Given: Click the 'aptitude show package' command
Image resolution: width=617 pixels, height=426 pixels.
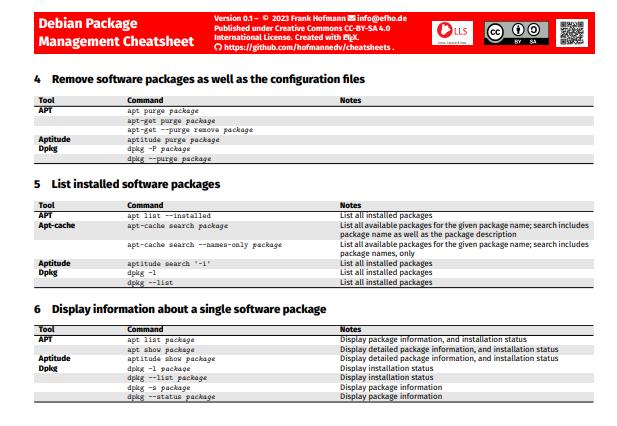Looking at the screenshot, I should click(x=171, y=359).
